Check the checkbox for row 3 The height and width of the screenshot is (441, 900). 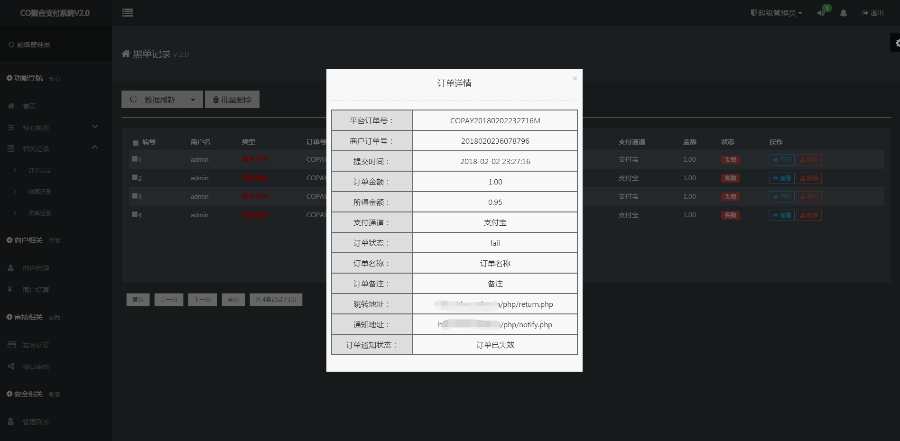coord(134,196)
